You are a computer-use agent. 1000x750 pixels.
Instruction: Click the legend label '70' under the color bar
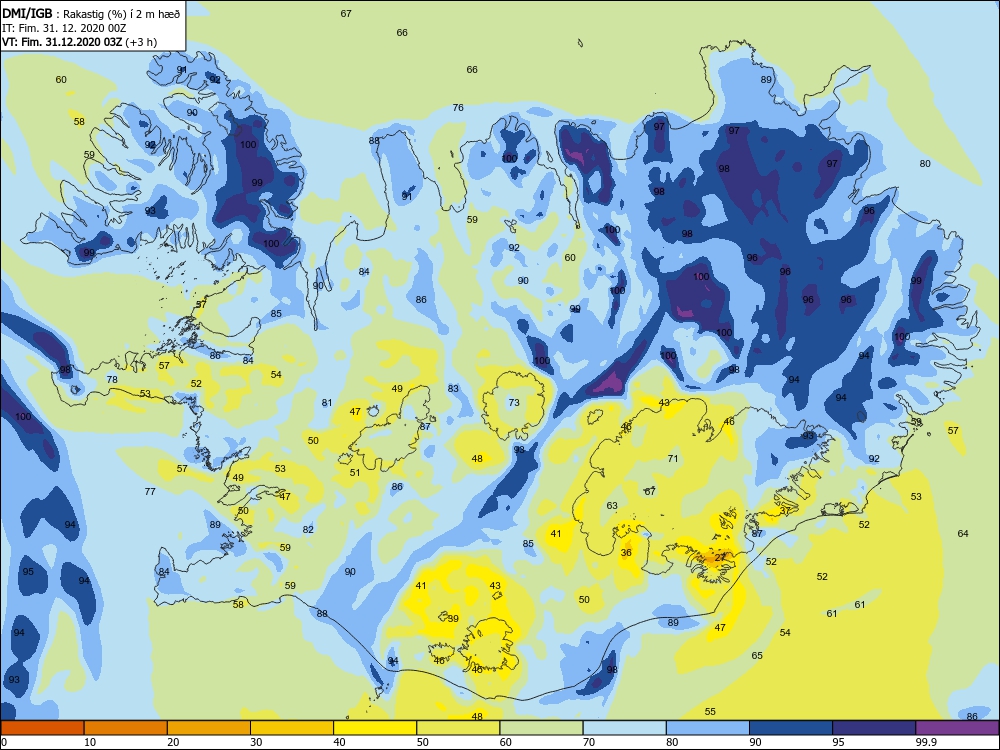click(589, 742)
